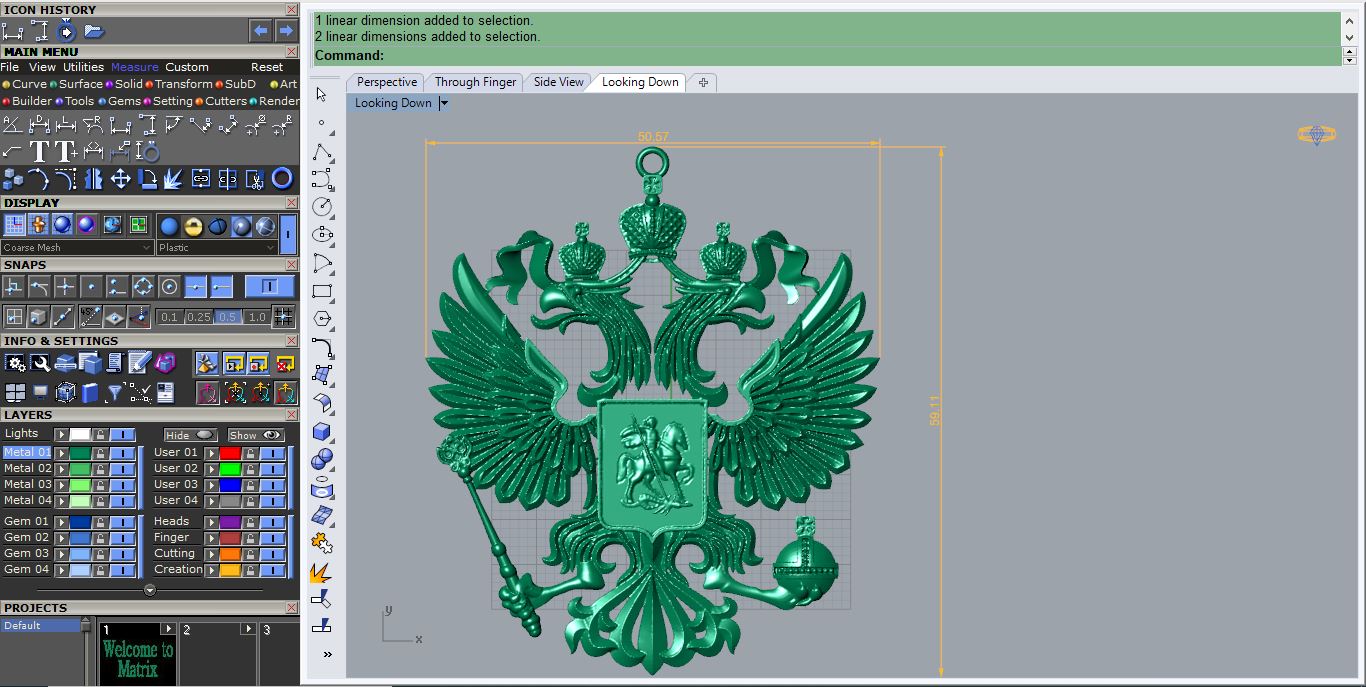The image size is (1366, 687).
Task: Open the gear settings icon in Info & Settings
Action: 15,363
